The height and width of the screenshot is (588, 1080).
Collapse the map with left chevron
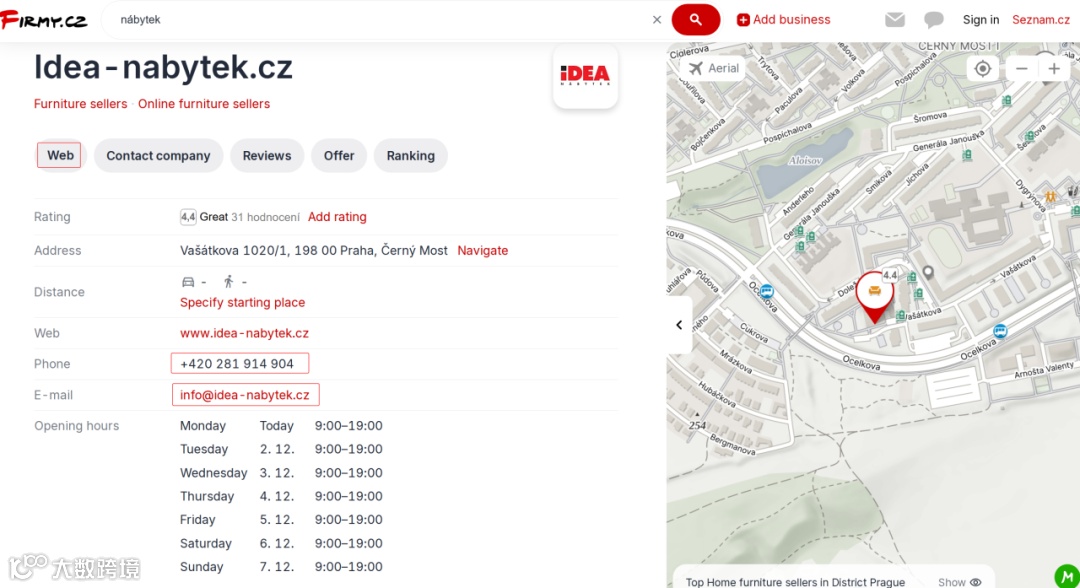pyautogui.click(x=679, y=325)
